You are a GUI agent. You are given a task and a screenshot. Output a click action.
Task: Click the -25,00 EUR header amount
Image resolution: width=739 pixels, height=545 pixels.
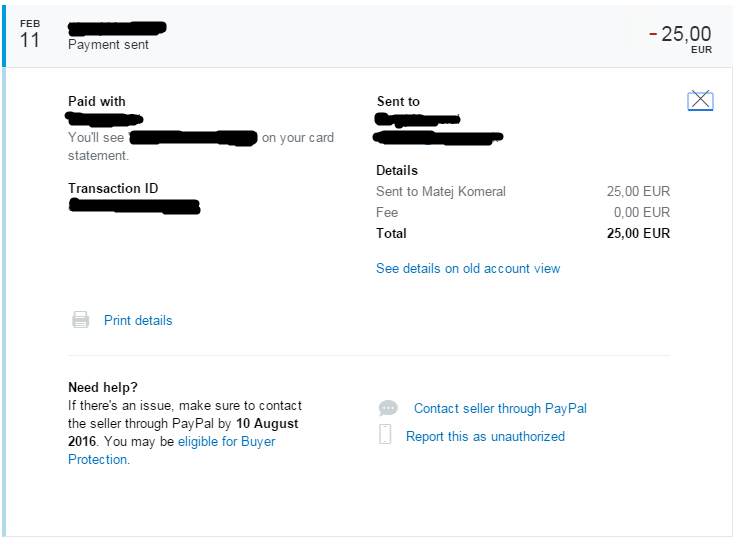coord(683,35)
